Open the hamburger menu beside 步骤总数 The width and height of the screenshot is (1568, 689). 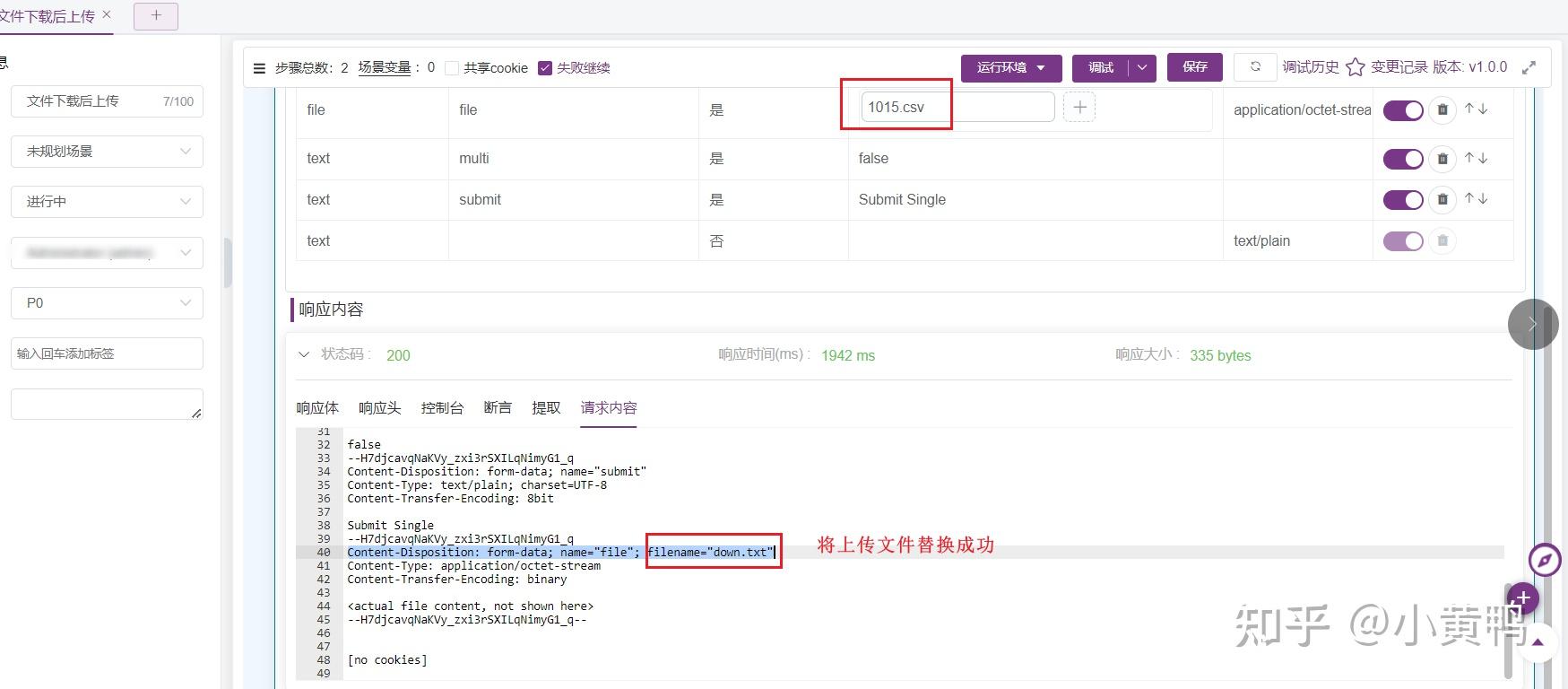tap(259, 68)
